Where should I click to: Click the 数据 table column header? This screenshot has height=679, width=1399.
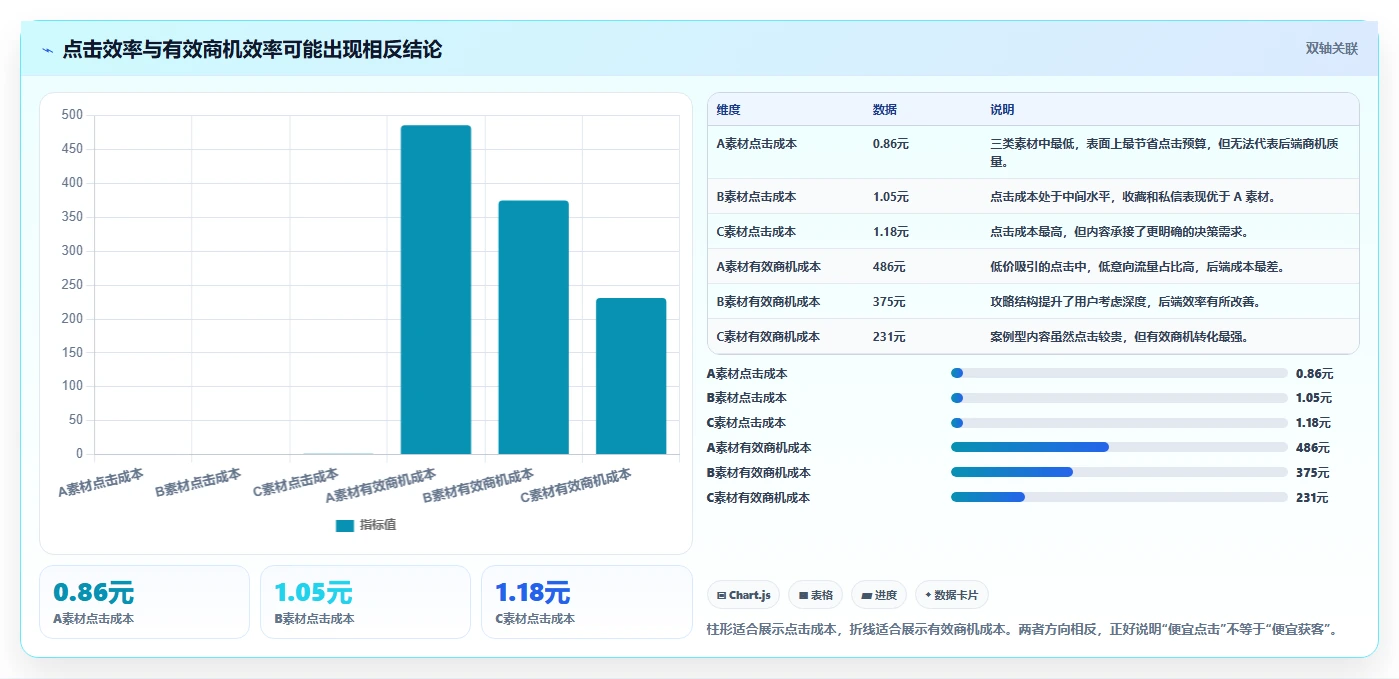point(884,110)
